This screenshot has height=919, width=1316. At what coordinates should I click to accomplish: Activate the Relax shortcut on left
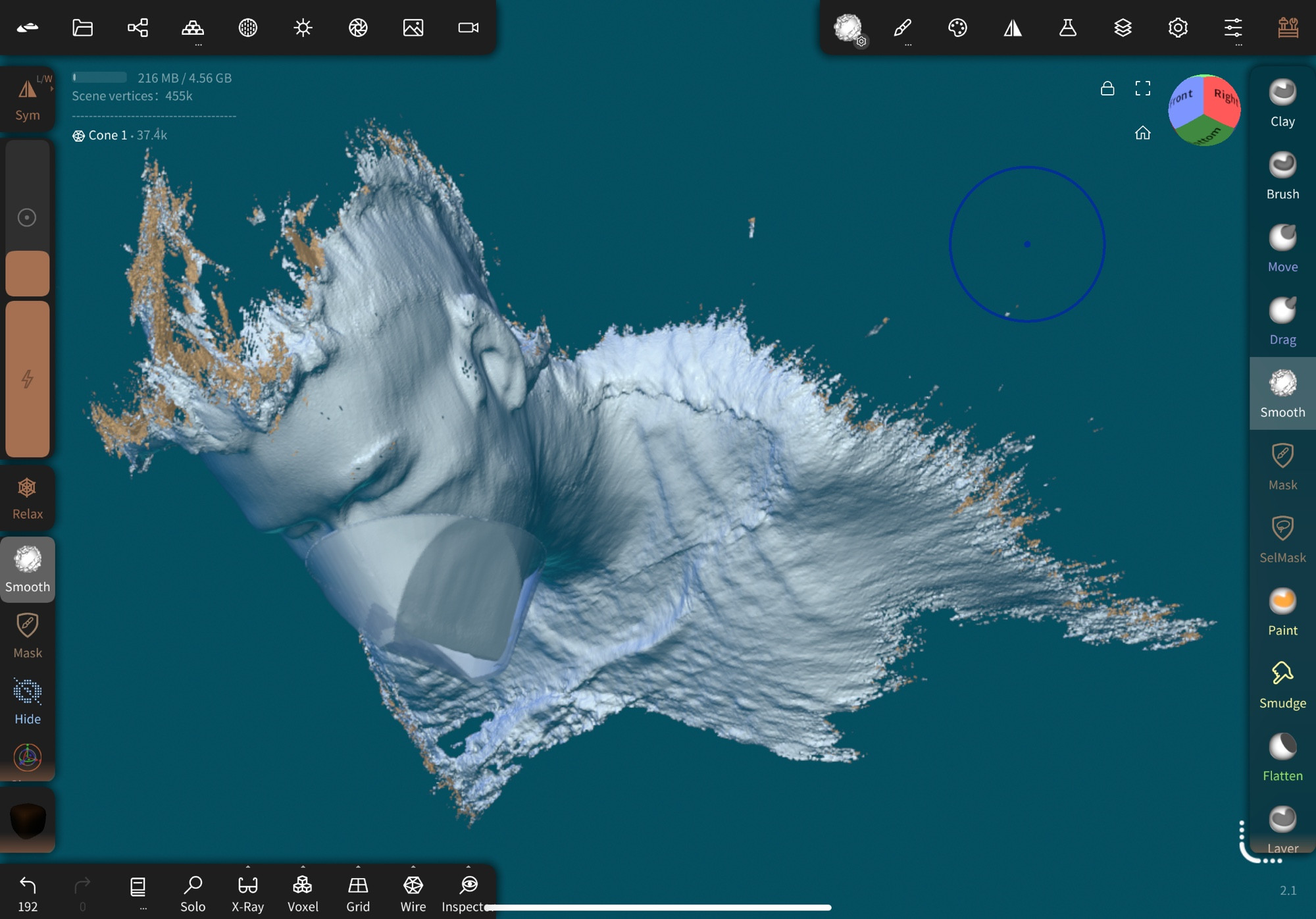[x=28, y=498]
